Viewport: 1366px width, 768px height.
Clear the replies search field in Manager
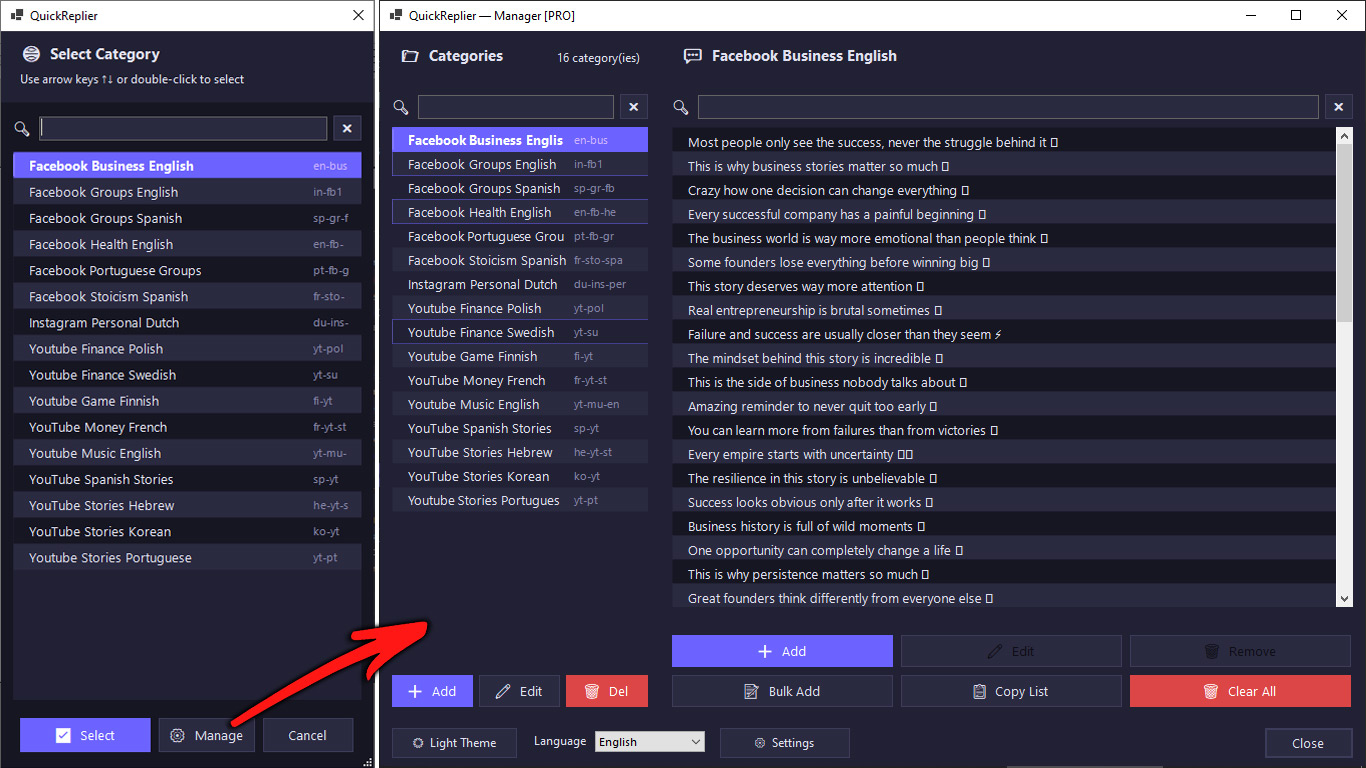[x=1339, y=107]
